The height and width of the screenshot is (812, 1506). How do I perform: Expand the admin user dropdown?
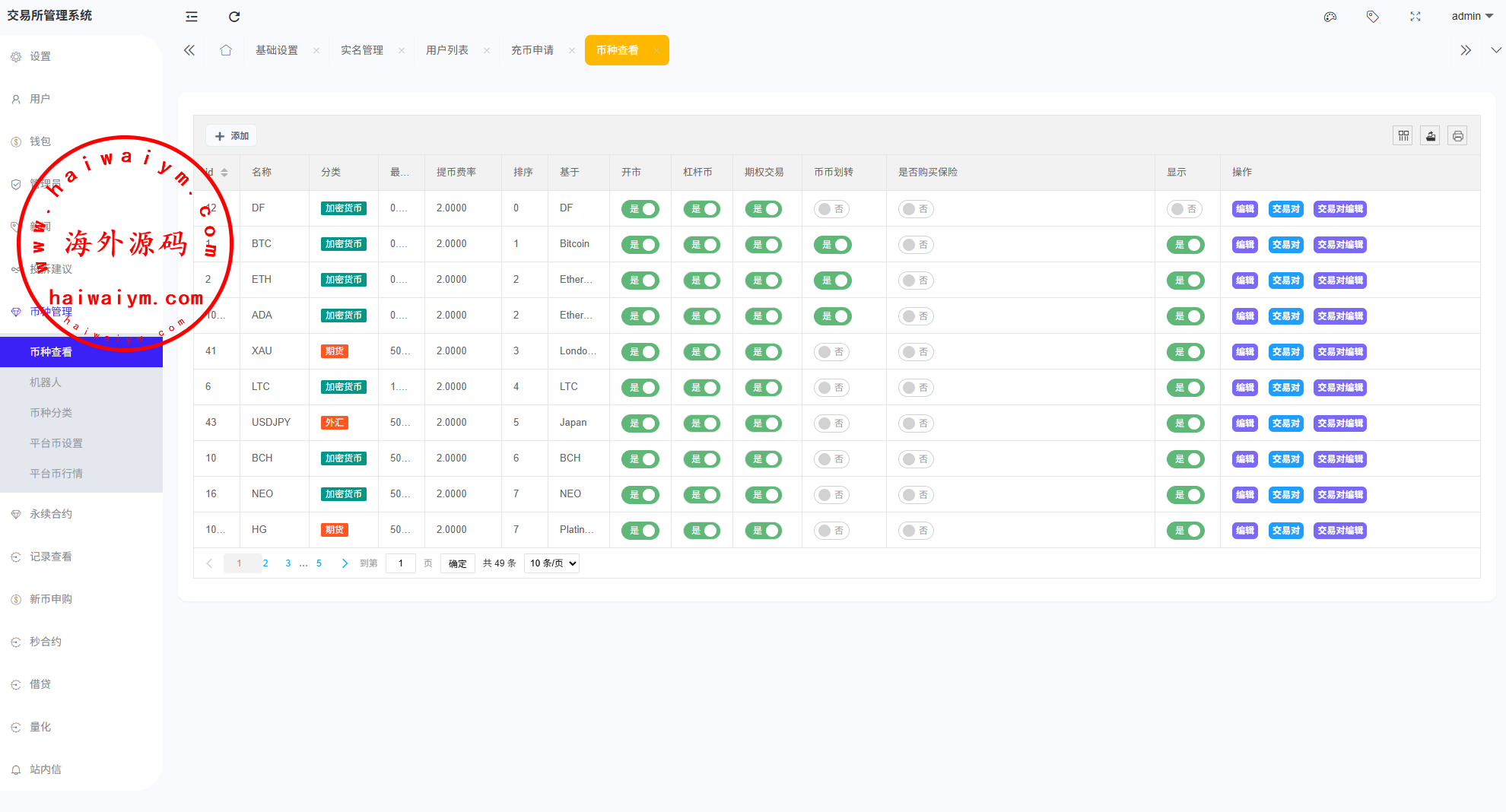pyautogui.click(x=1472, y=16)
